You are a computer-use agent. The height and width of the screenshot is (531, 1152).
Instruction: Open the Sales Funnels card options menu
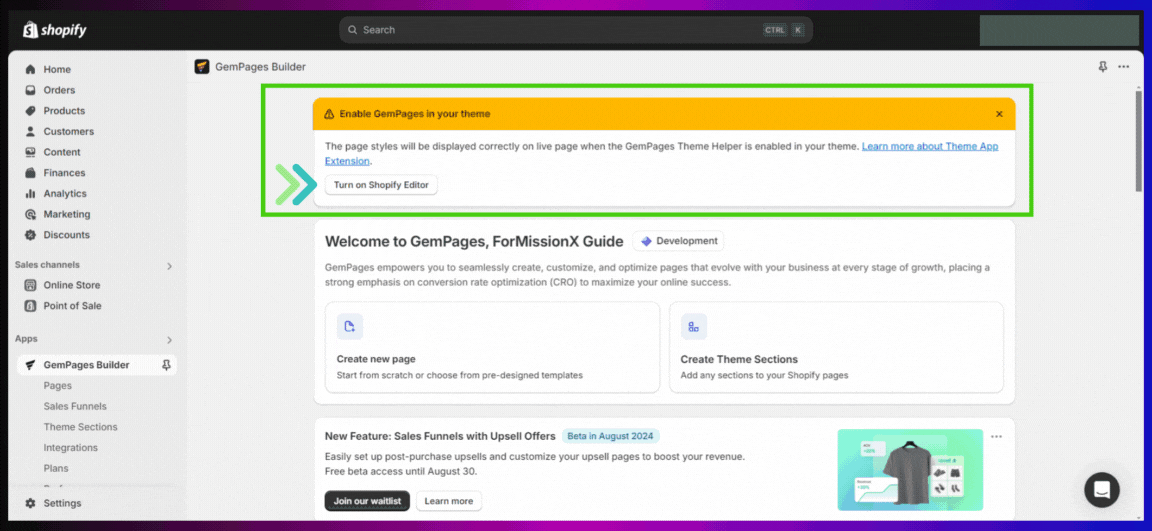996,436
